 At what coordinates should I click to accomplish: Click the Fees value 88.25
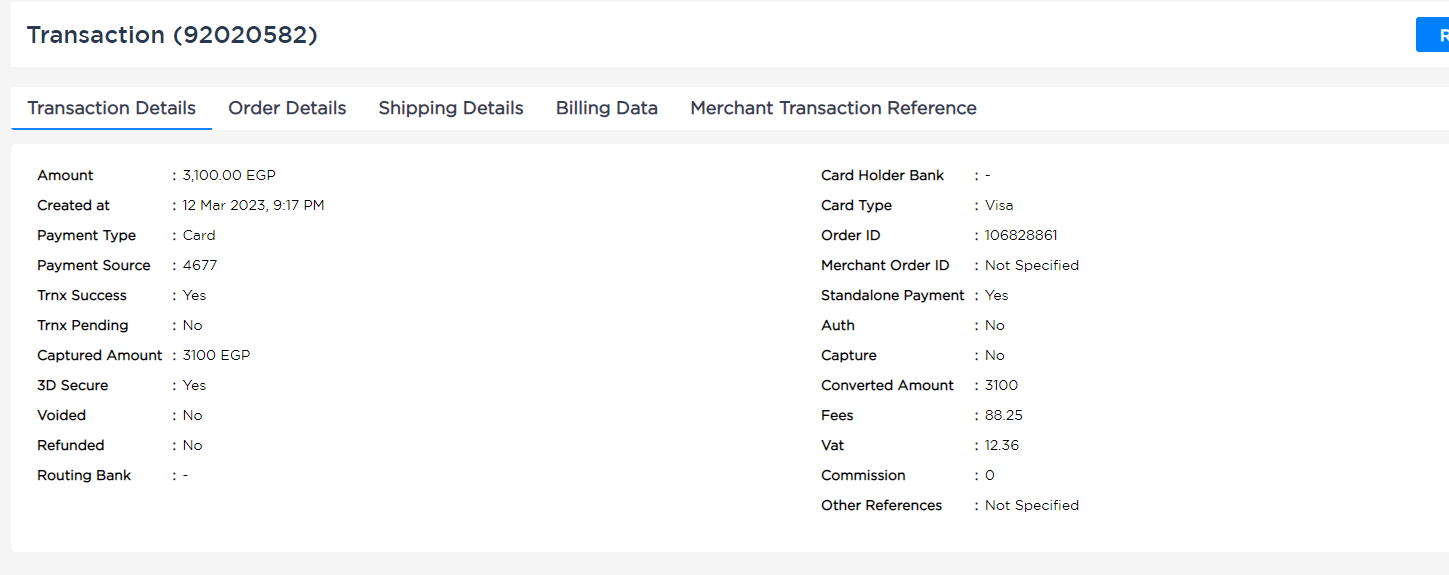[x=1004, y=415]
